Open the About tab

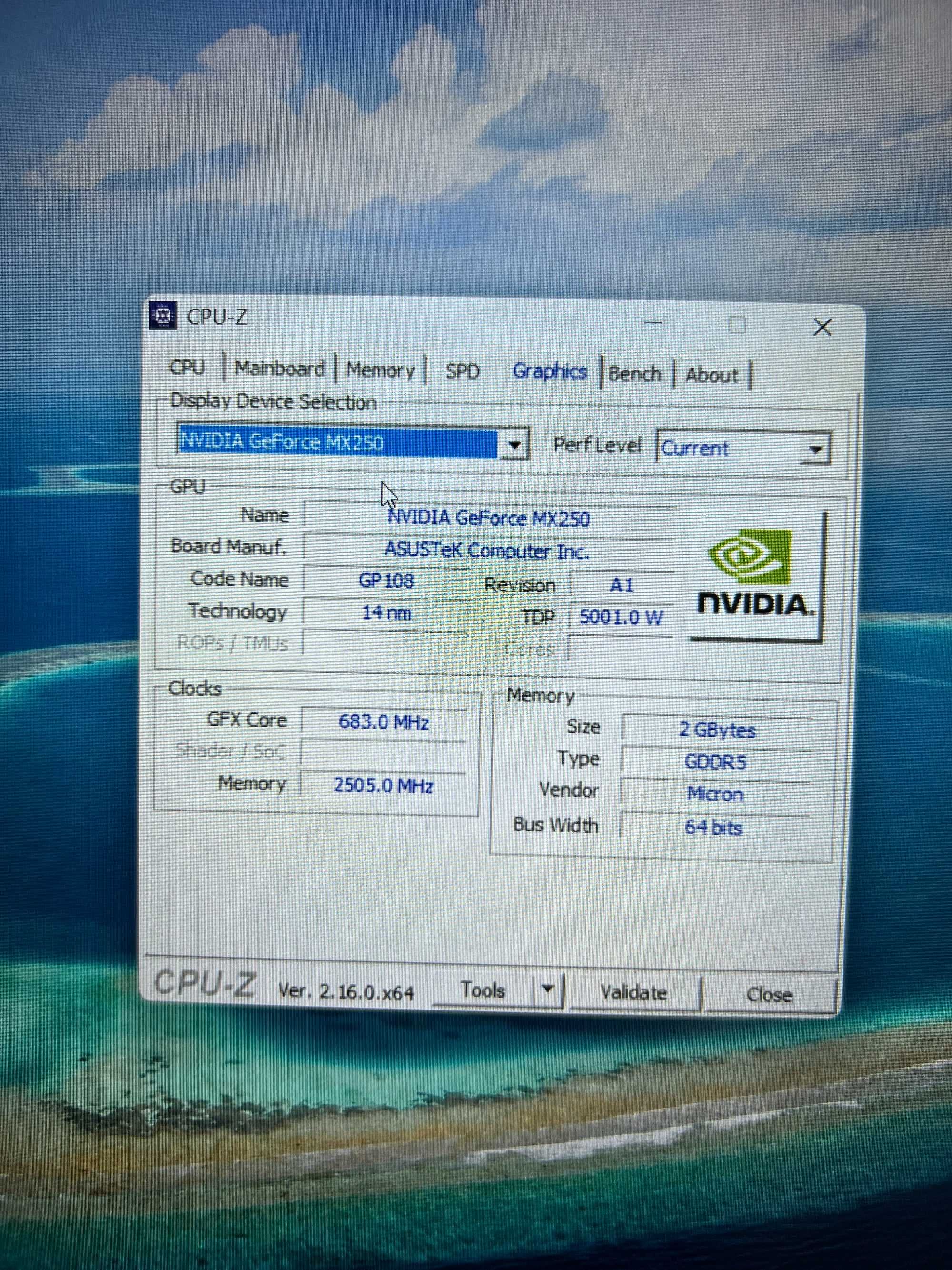712,376
